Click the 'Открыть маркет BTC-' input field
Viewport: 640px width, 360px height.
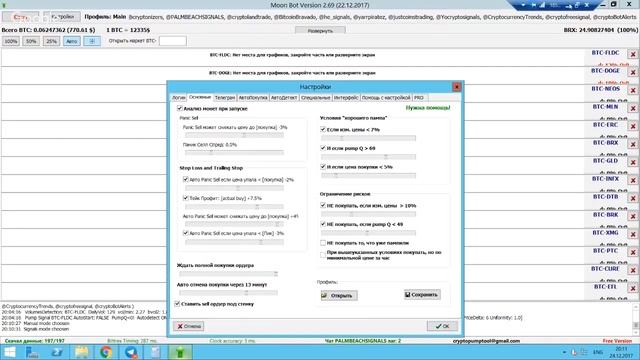pos(173,41)
